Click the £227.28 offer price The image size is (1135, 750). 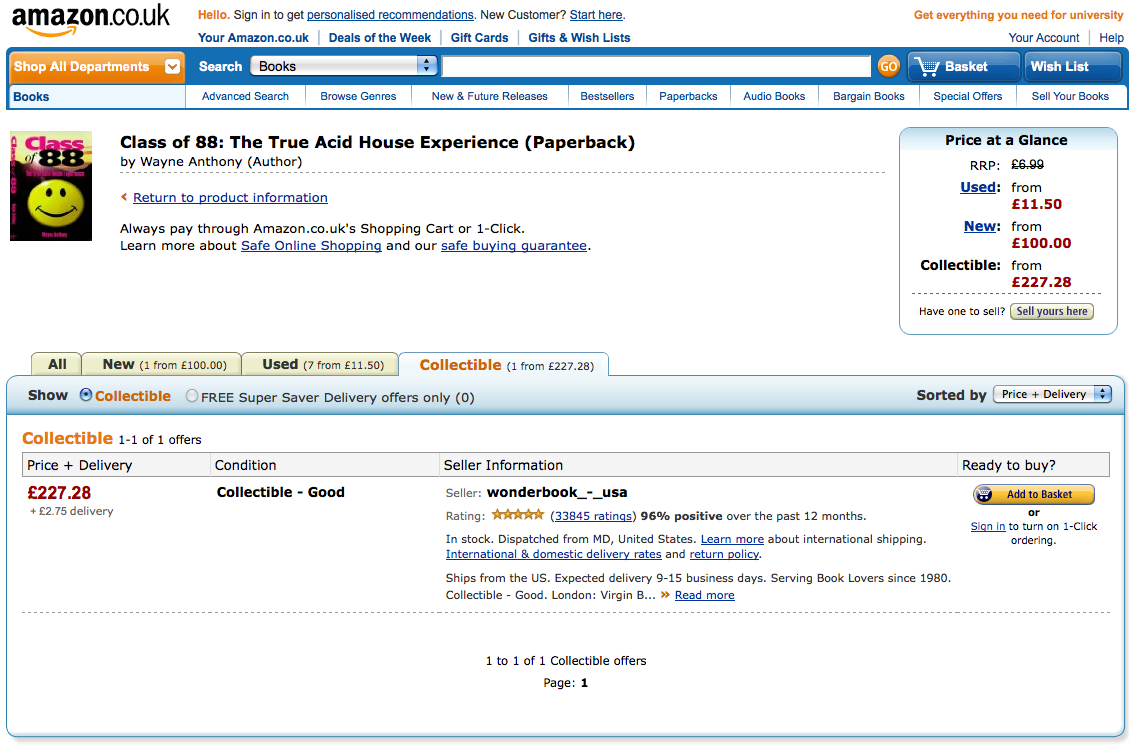coord(59,493)
